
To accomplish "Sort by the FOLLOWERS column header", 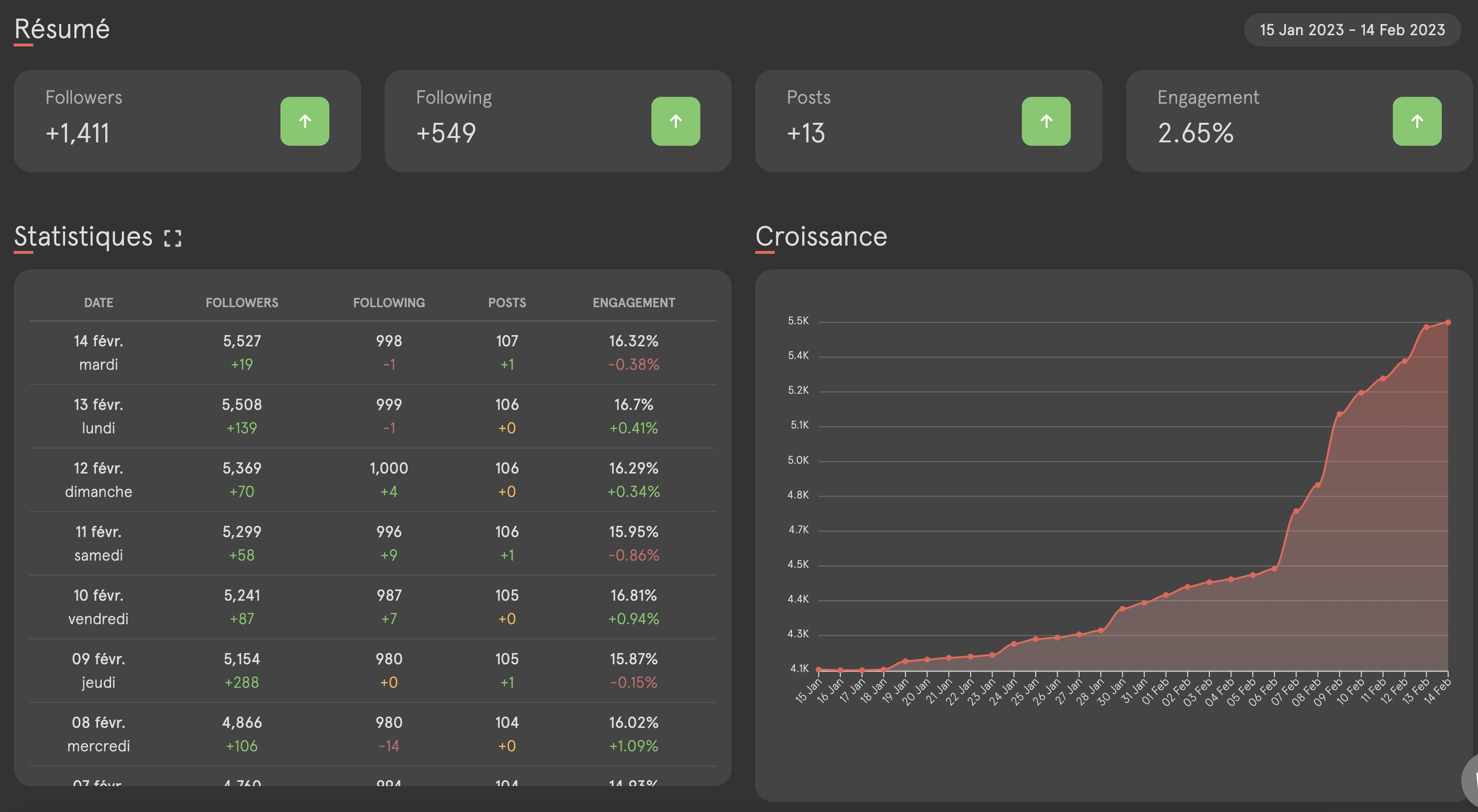I will point(242,302).
